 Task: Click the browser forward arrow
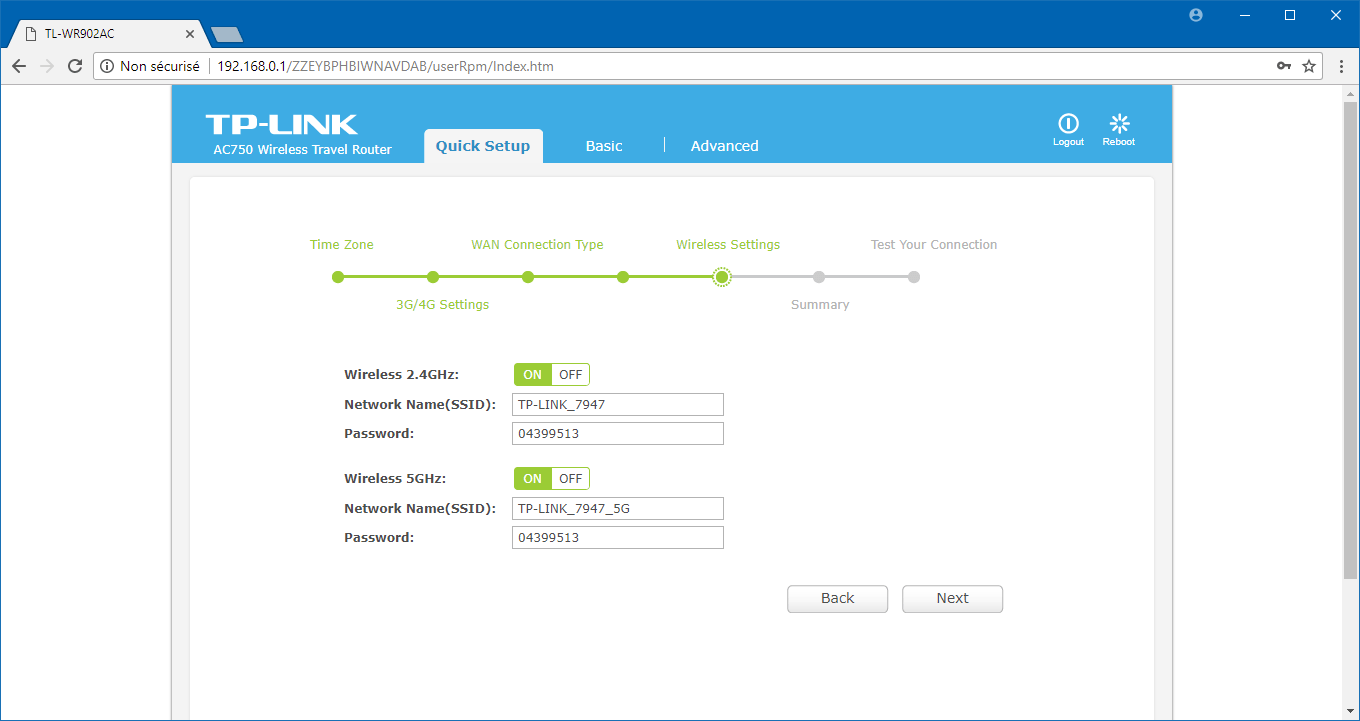(x=47, y=66)
